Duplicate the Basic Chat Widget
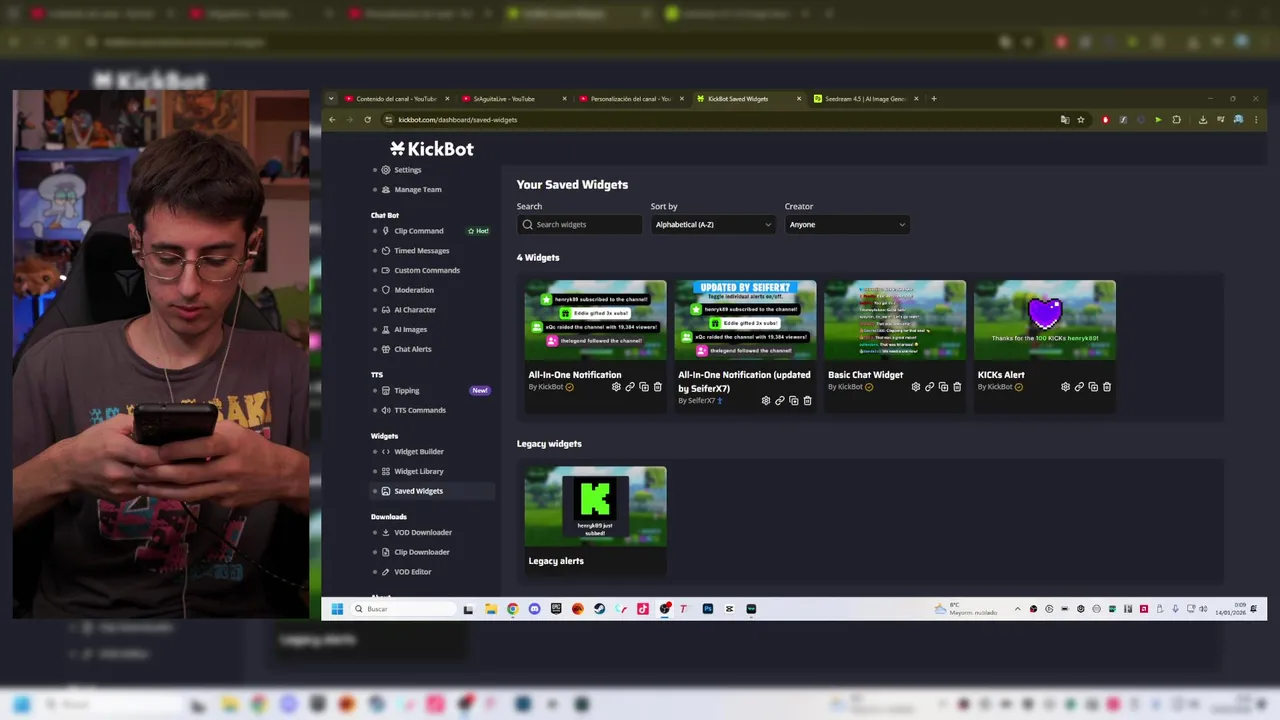Image resolution: width=1280 pixels, height=720 pixels. point(943,387)
